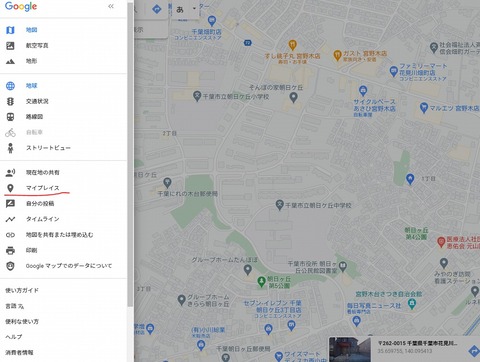Click the link icon for 地図を共有または埋め込む

10,235
